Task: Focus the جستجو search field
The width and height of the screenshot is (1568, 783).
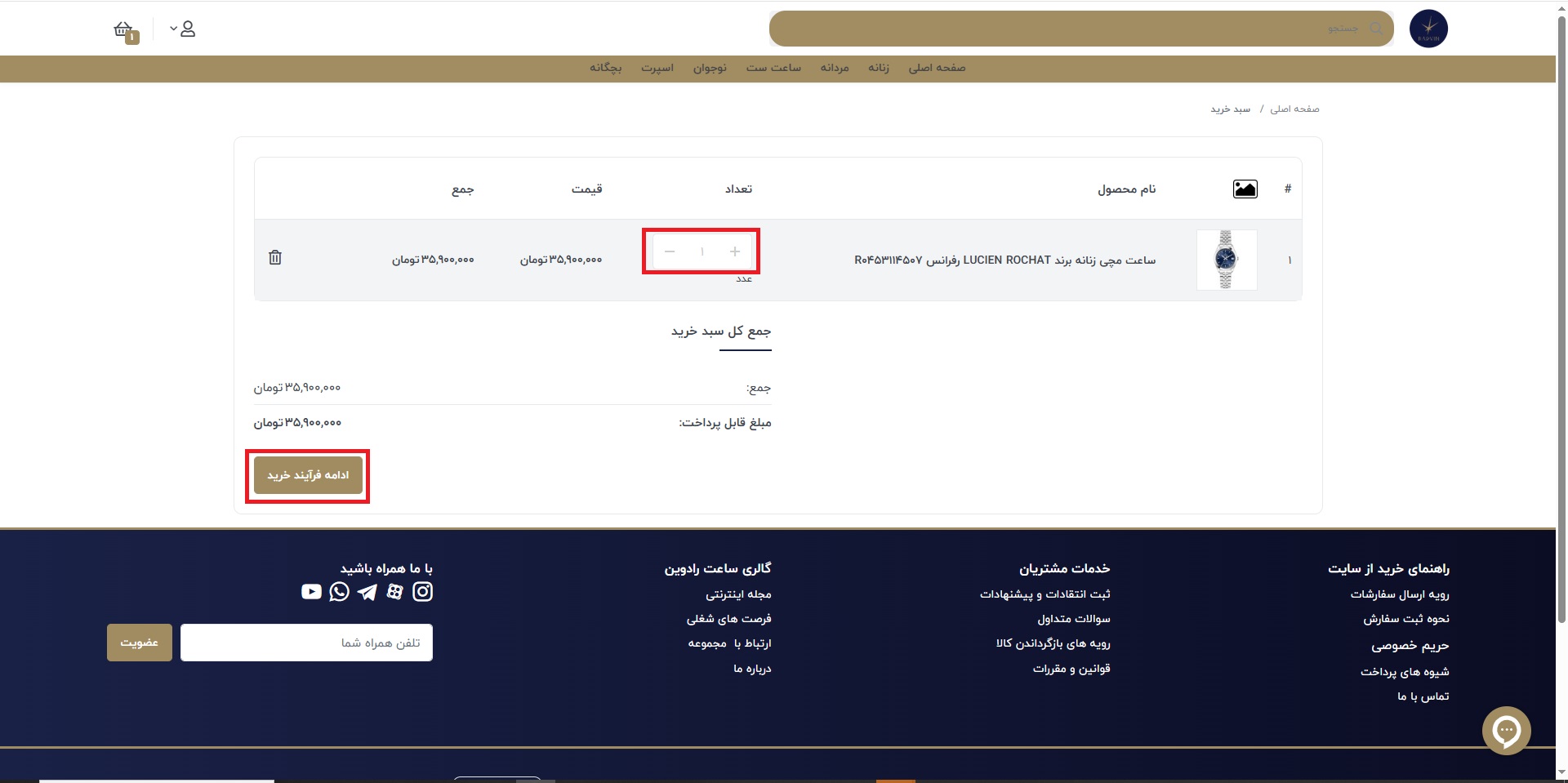Action: tap(1081, 29)
